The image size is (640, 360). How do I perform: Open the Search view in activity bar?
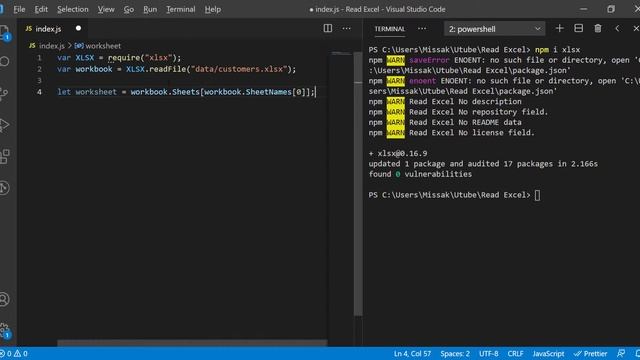pos(4,62)
